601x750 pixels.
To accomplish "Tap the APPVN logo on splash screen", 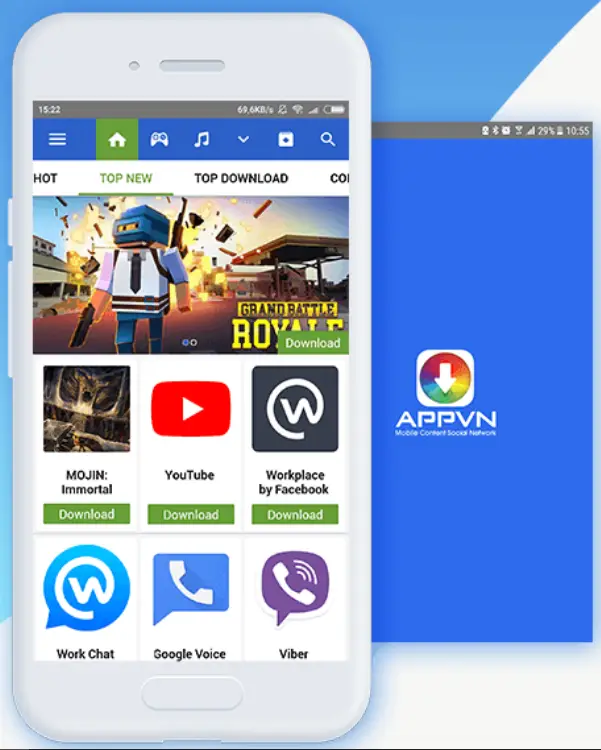I will (445, 392).
